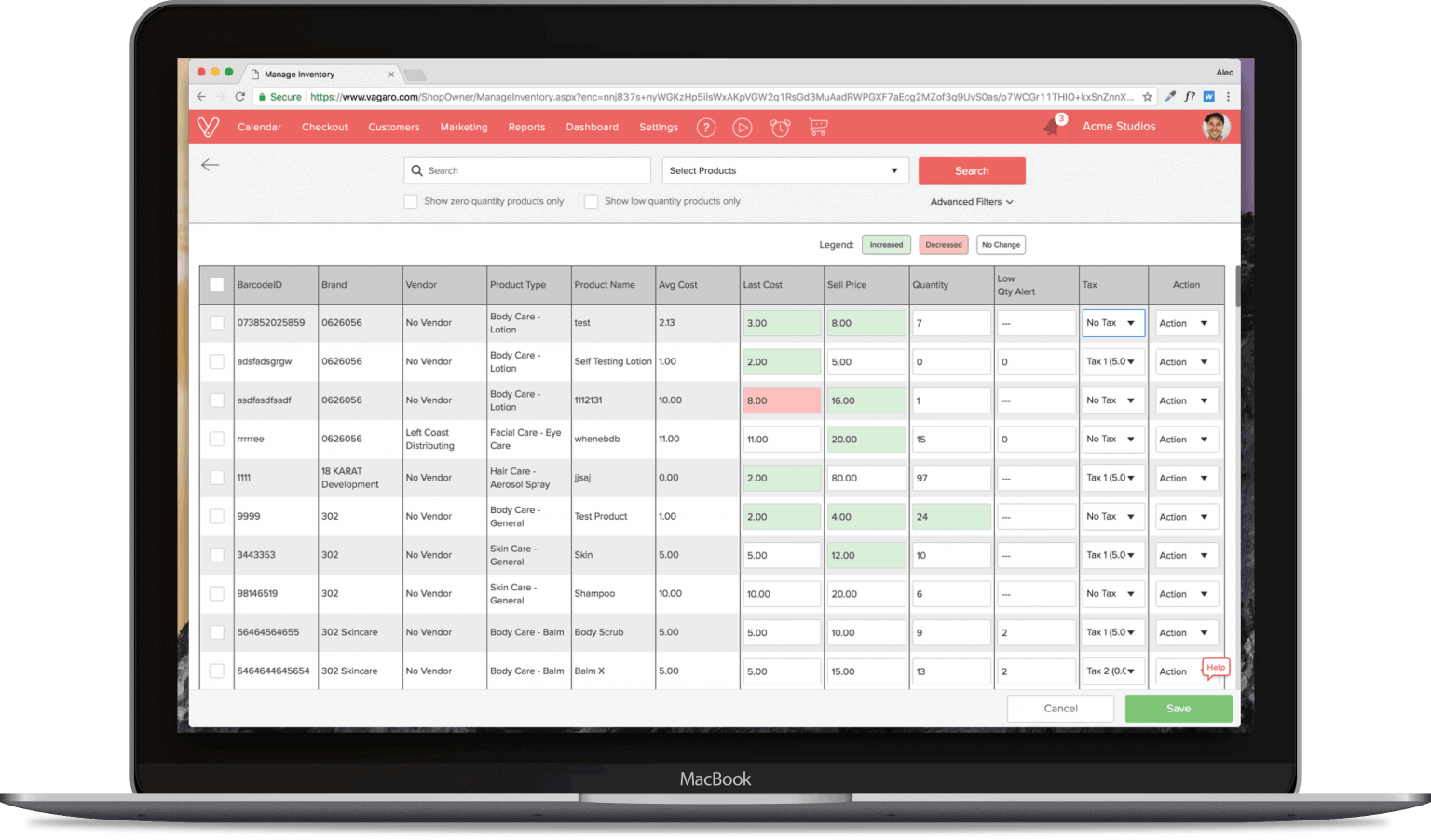The height and width of the screenshot is (840, 1431).
Task: Open the shopping cart icon
Action: 817,128
